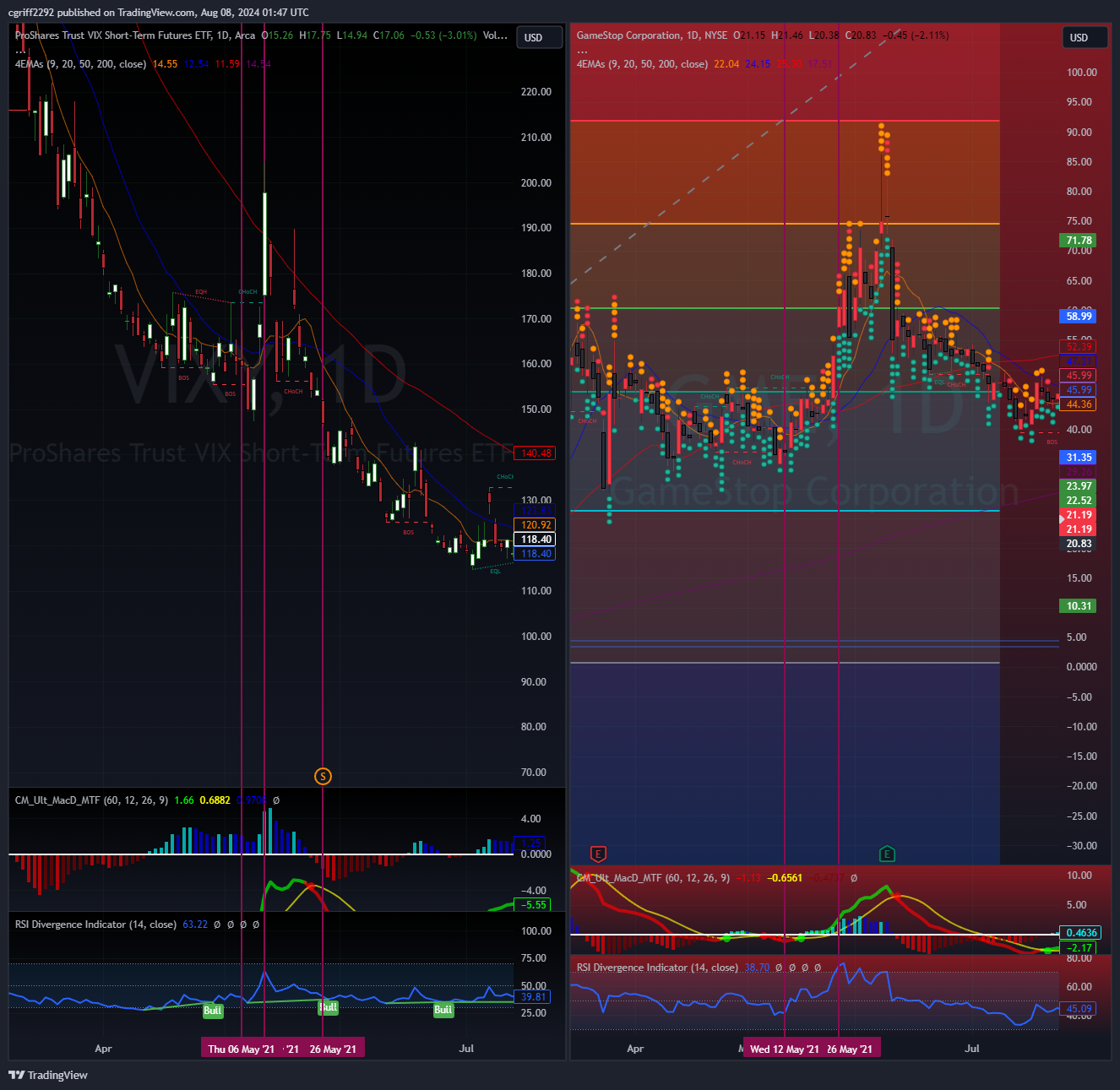Select the CM_Ult_MacD_MTF legend in the GameStop pane
The height and width of the screenshot is (1090, 1120).
click(653, 878)
